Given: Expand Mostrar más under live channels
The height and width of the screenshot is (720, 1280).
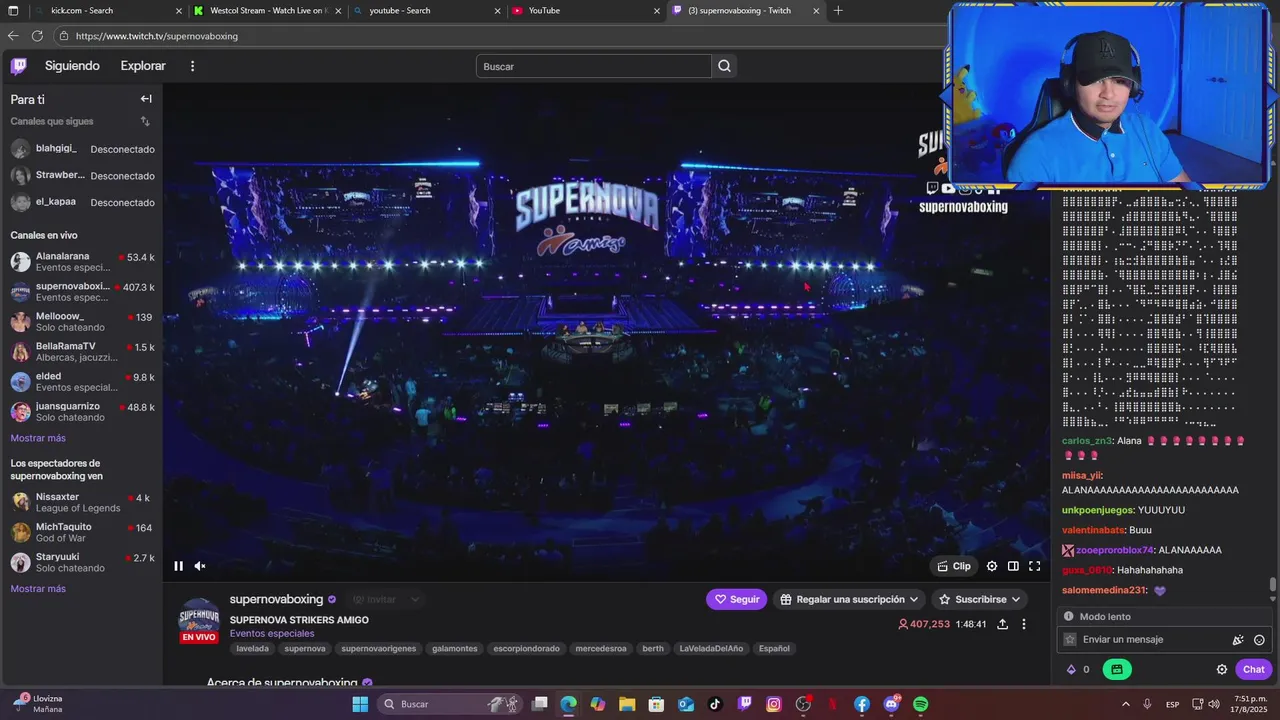Looking at the screenshot, I should (x=38, y=438).
